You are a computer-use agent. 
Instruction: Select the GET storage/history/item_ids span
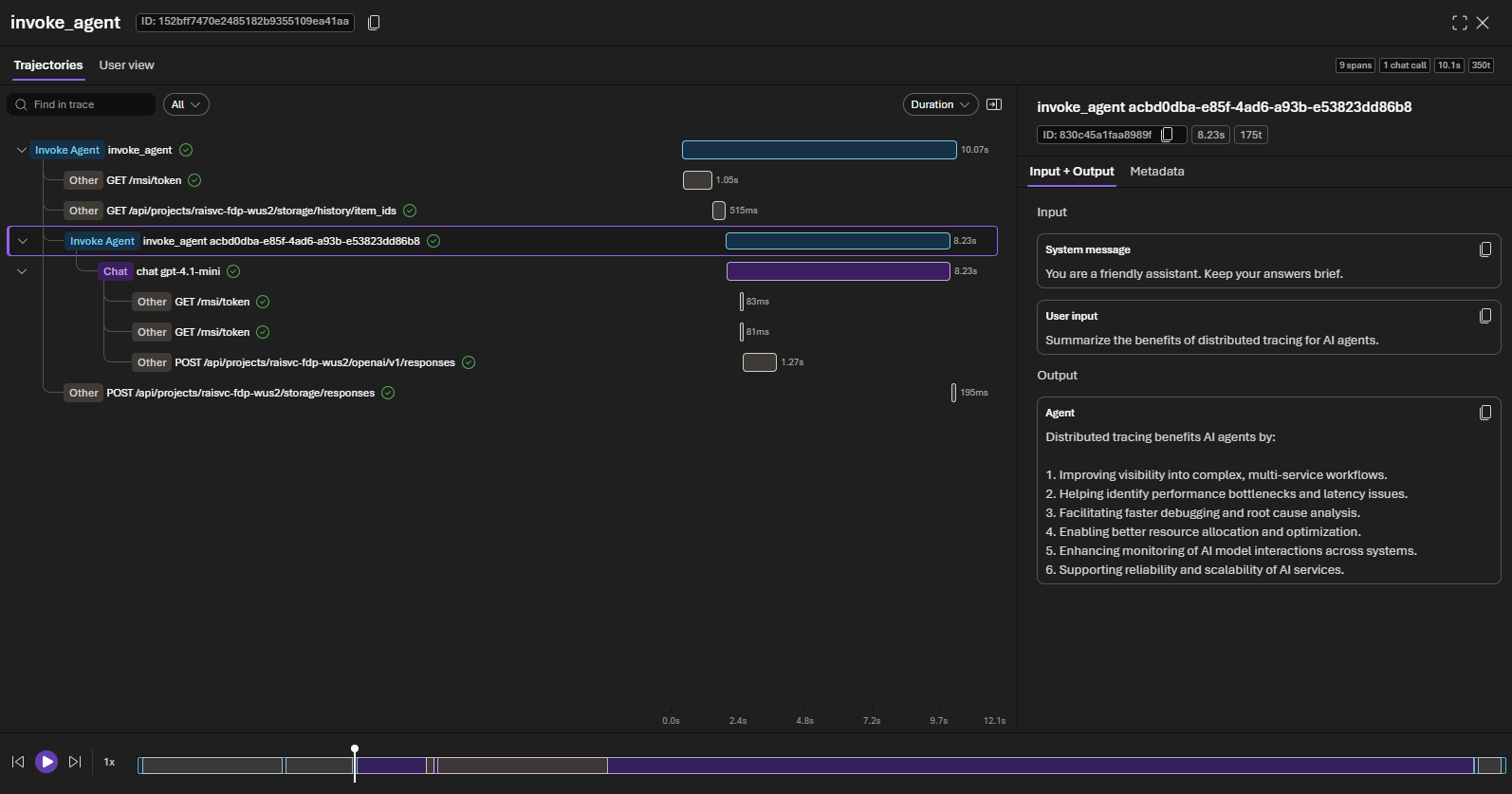503,211
